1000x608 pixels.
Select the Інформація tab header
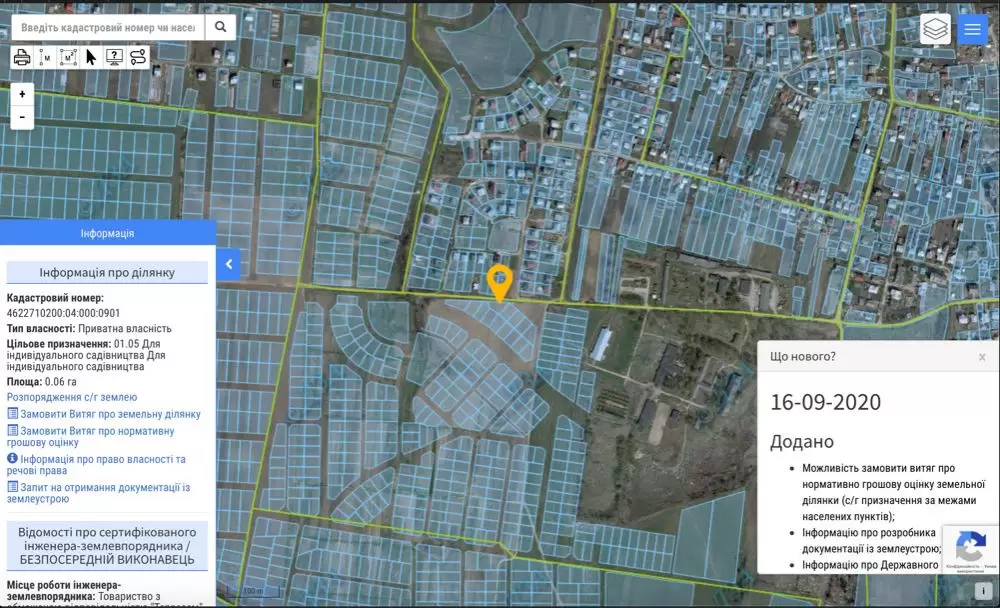107,234
